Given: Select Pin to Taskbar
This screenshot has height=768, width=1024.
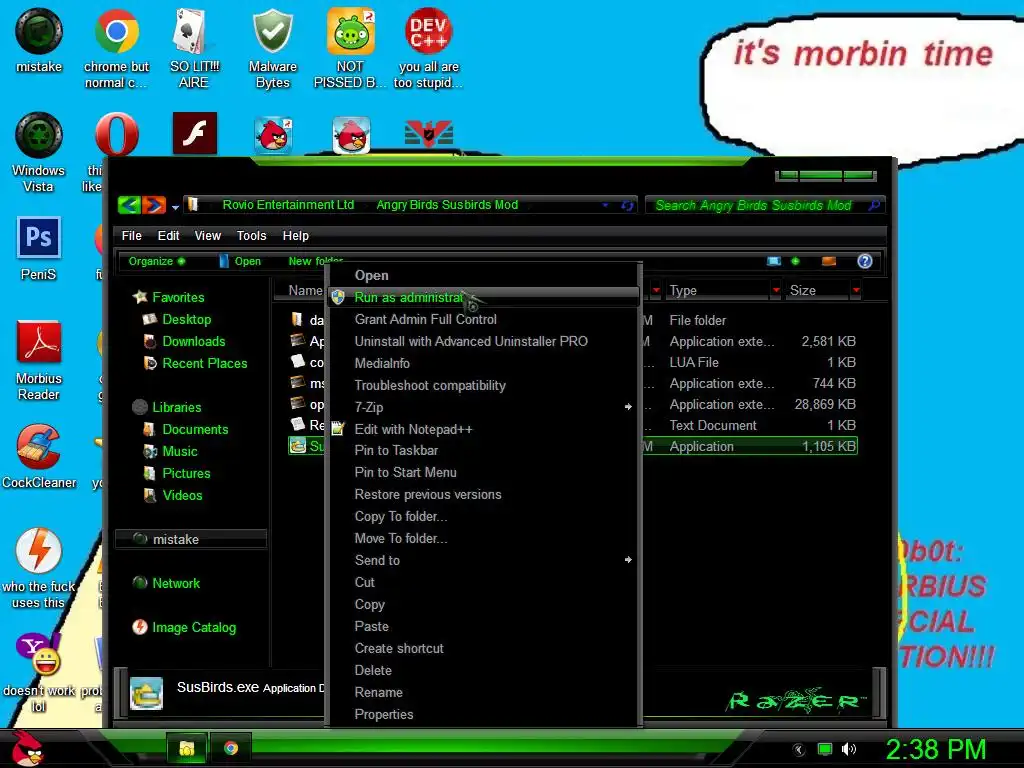Looking at the screenshot, I should click(484, 451).
